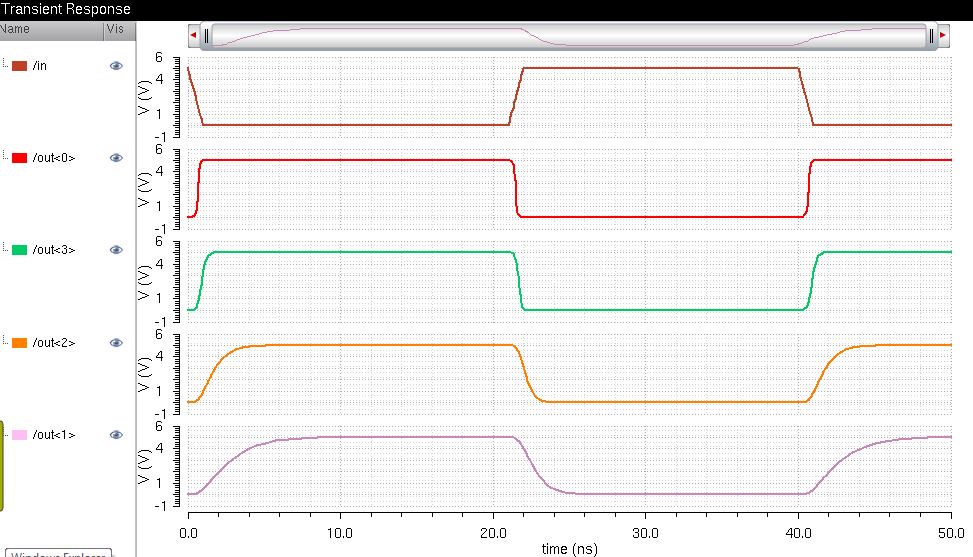Click the pink swatch for /out<1>
This screenshot has height=557, width=973.
coord(19,435)
